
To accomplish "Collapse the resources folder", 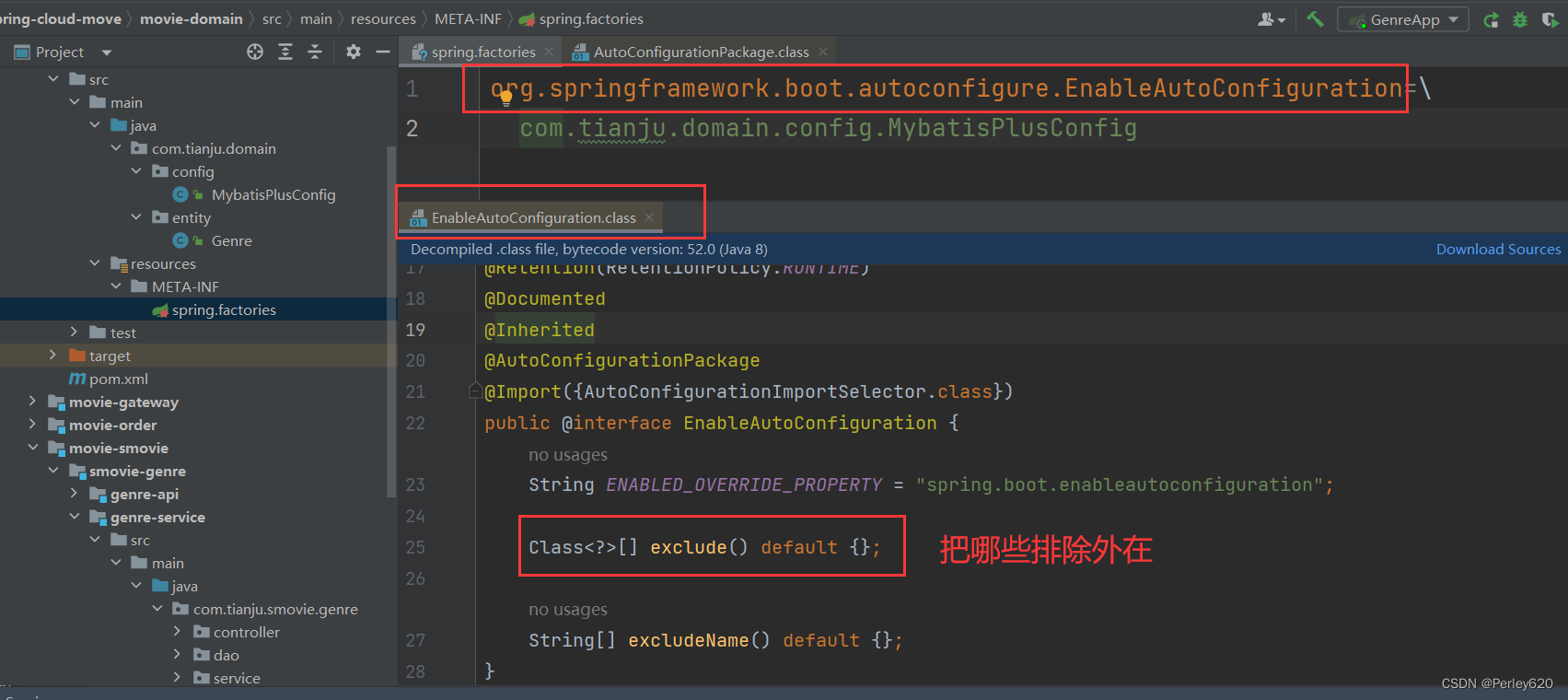I will [x=94, y=263].
